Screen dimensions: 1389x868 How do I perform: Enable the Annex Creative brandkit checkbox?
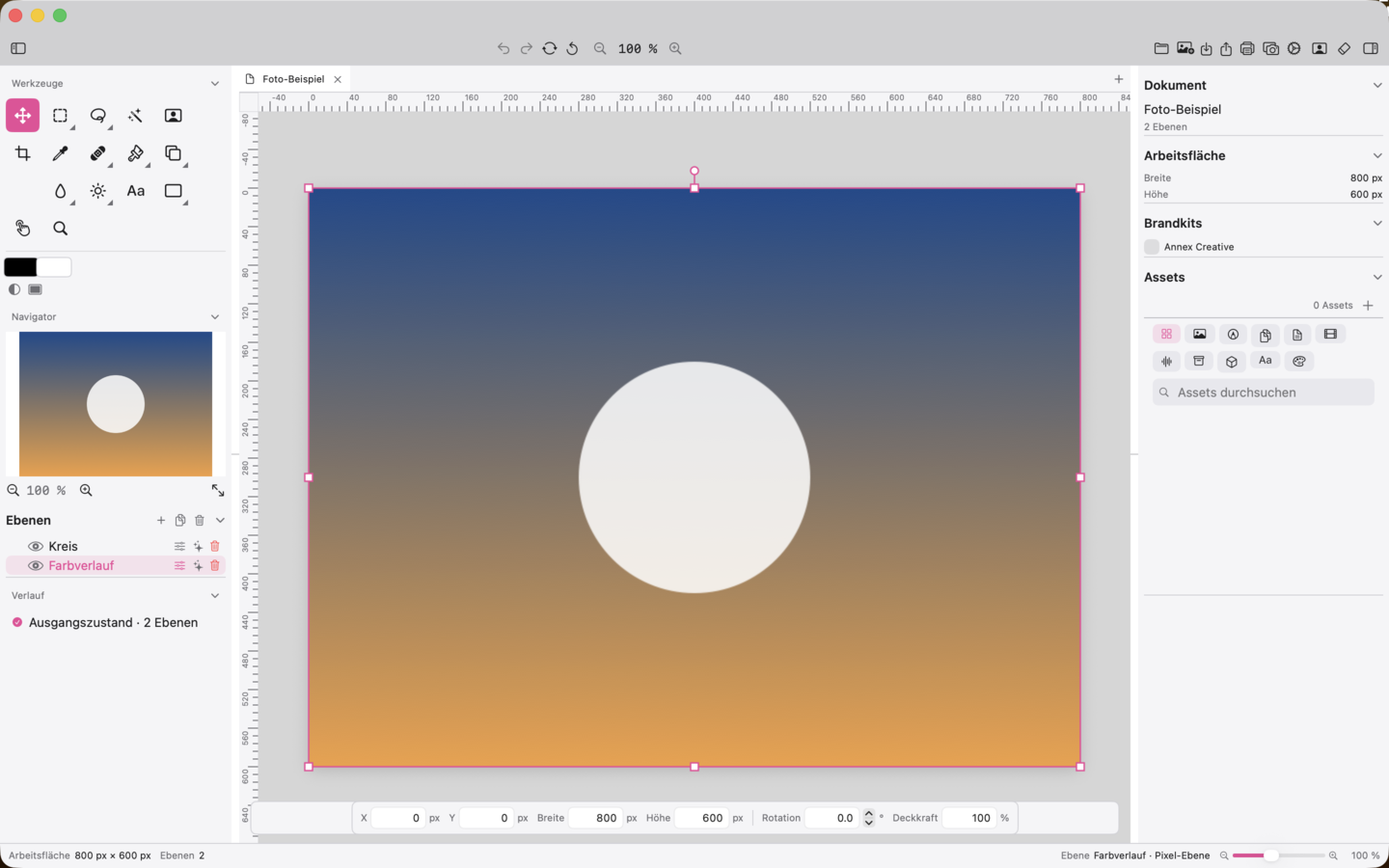[1152, 247]
